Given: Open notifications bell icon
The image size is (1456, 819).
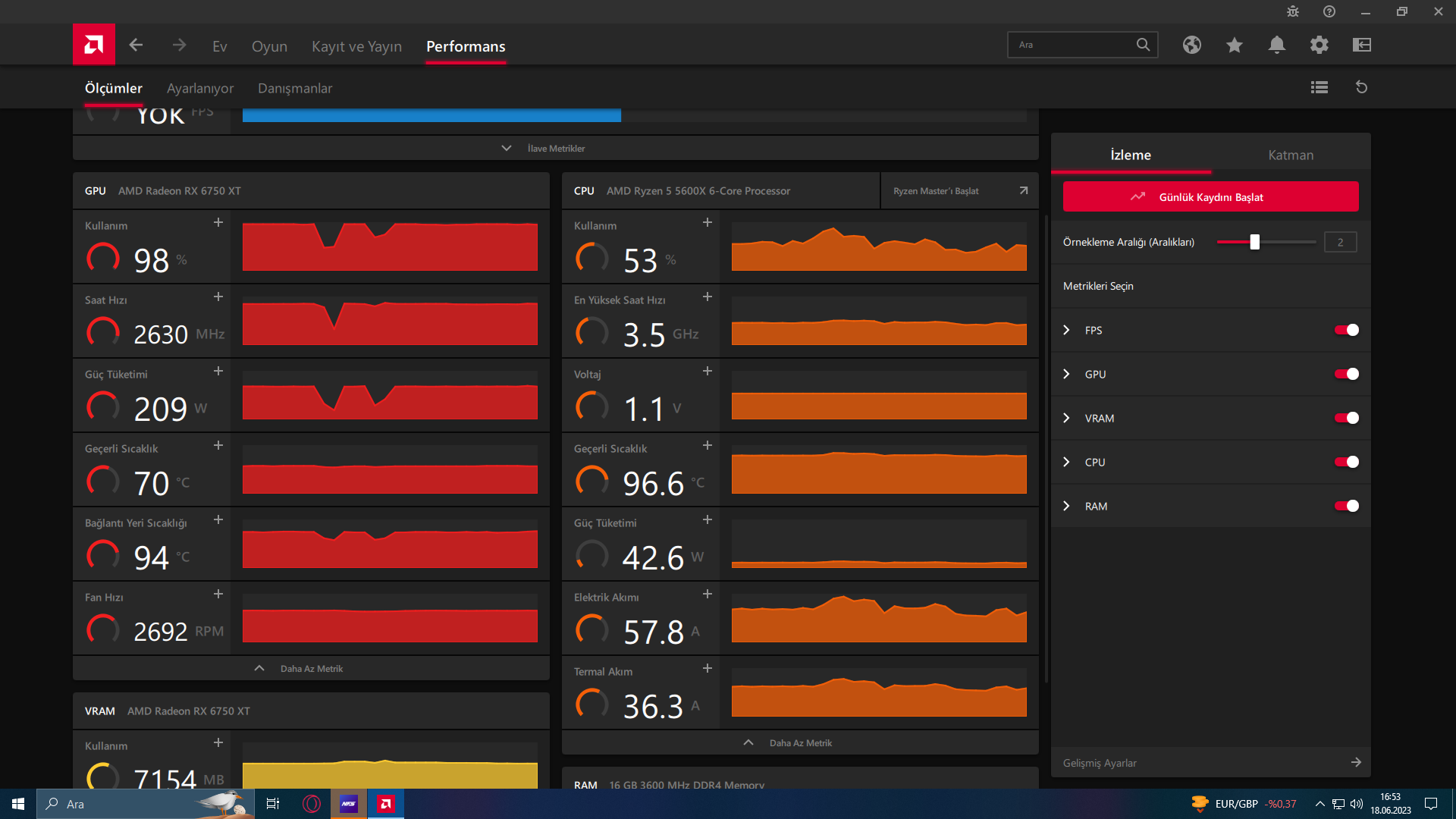Looking at the screenshot, I should pos(1276,45).
